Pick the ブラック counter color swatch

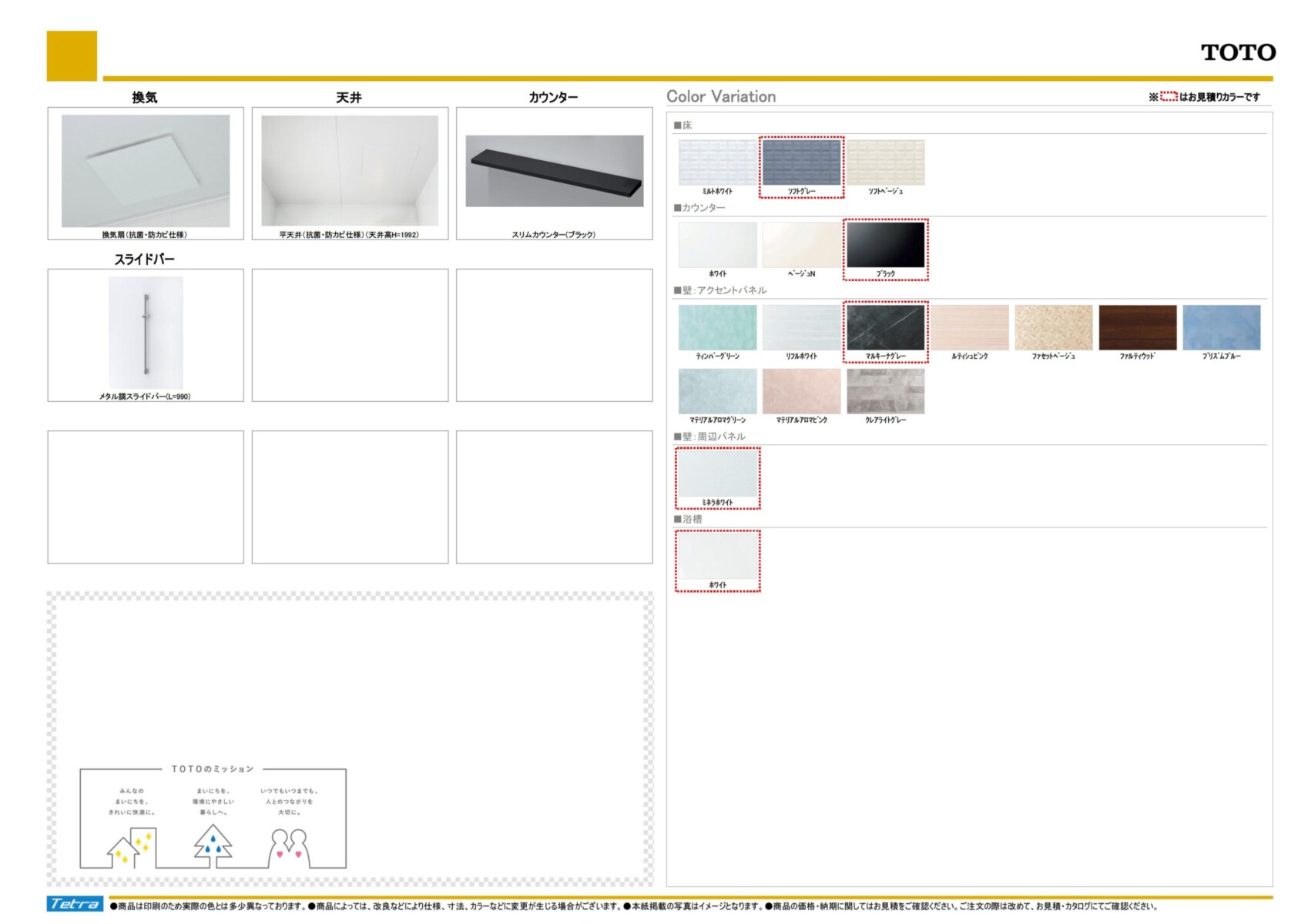pyautogui.click(x=885, y=245)
